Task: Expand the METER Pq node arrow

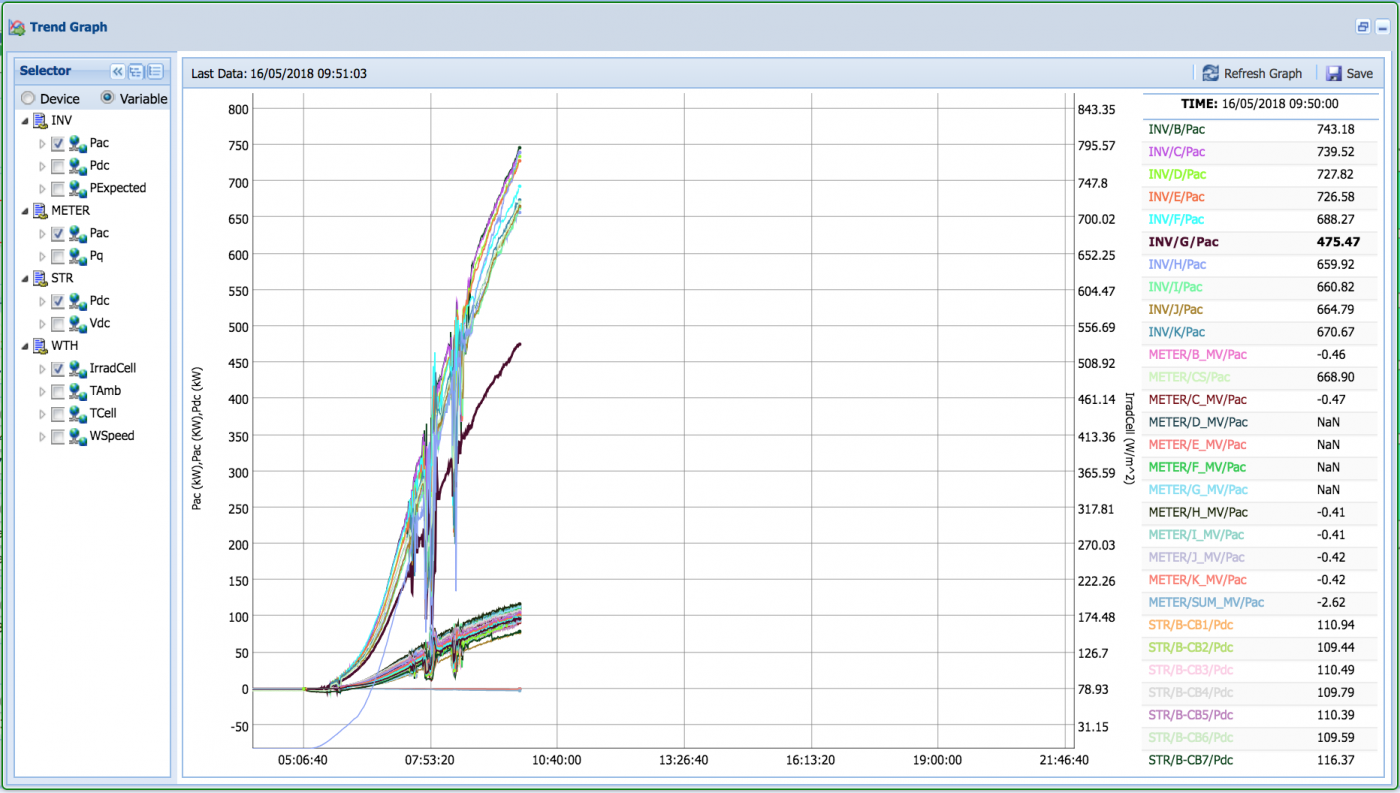Action: tap(42, 256)
